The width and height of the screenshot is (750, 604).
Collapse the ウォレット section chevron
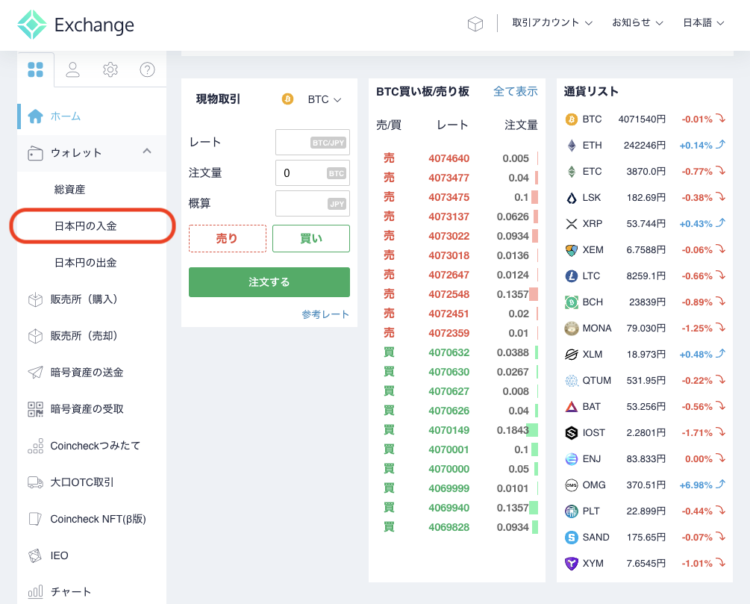click(147, 152)
